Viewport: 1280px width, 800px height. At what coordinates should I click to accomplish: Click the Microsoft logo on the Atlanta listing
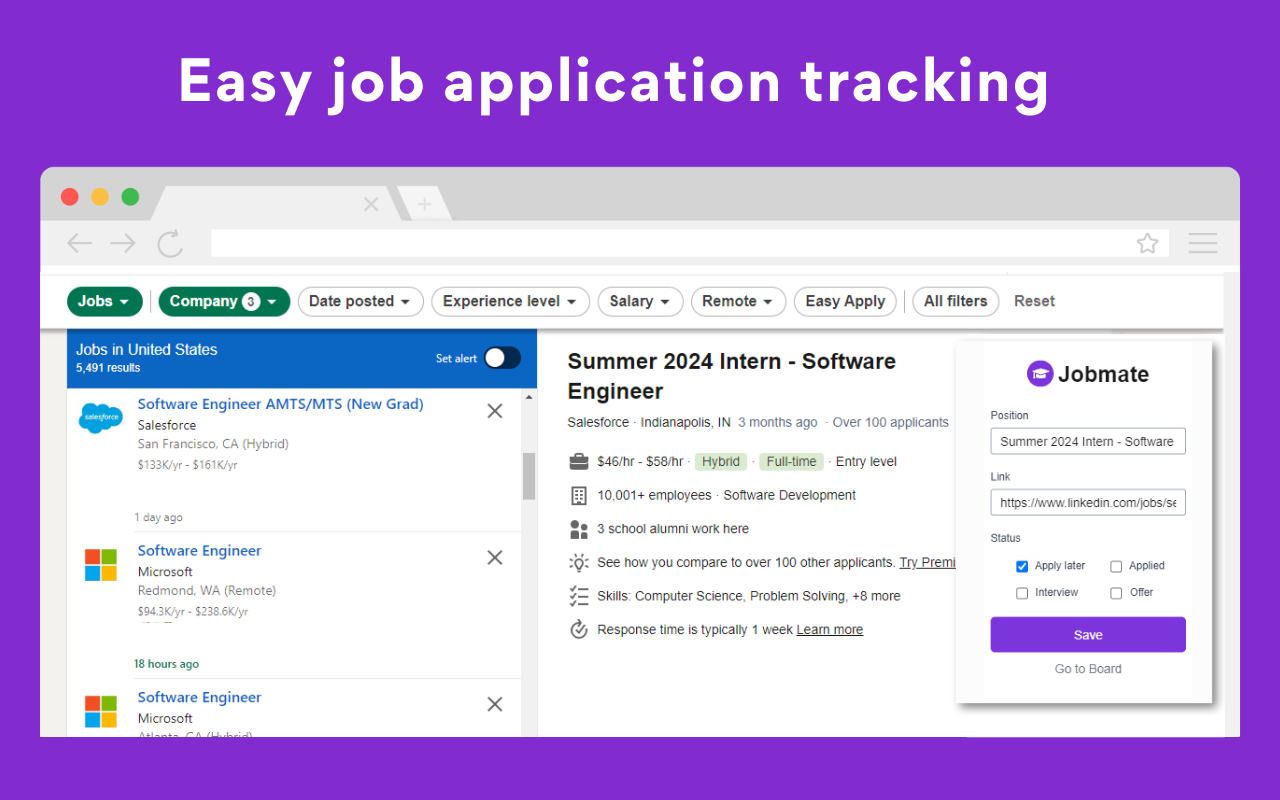click(101, 711)
